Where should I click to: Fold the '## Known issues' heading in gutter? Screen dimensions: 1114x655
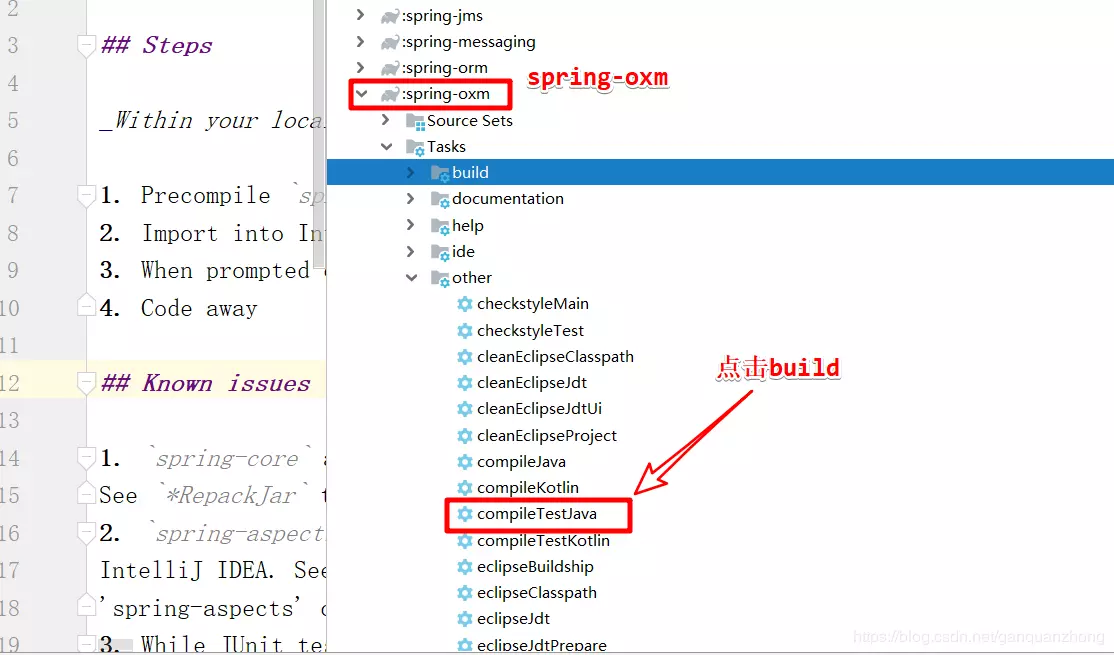tap(86, 384)
